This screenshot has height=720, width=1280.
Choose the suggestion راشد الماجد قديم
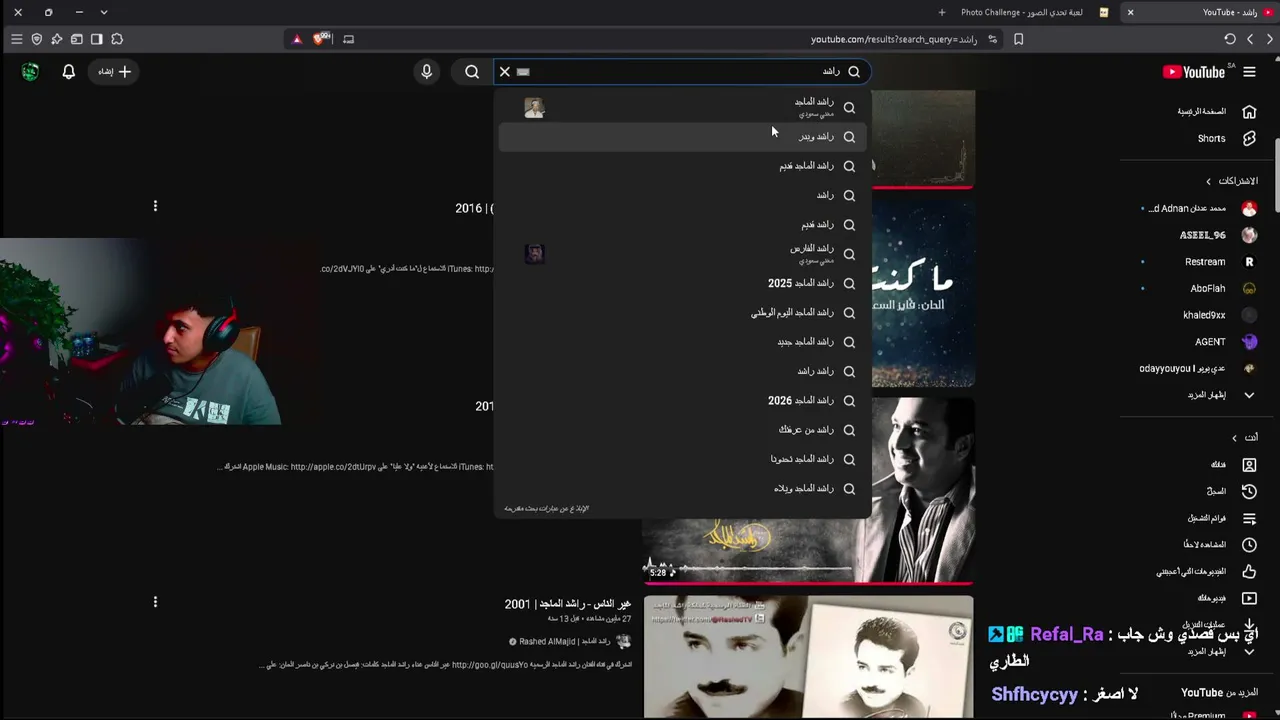coord(685,166)
